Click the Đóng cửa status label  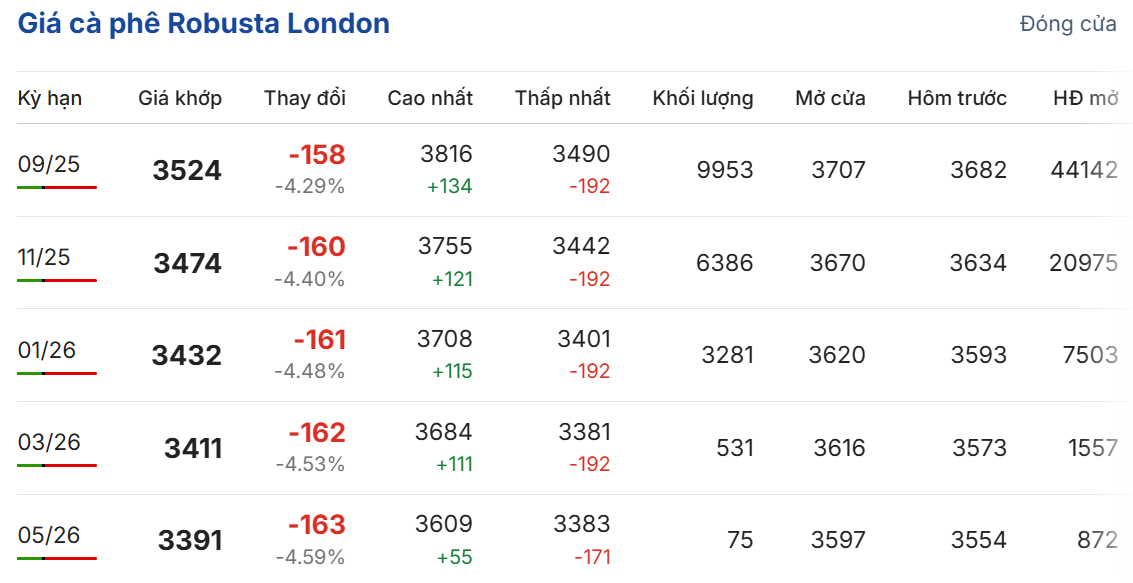pyautogui.click(x=1068, y=24)
